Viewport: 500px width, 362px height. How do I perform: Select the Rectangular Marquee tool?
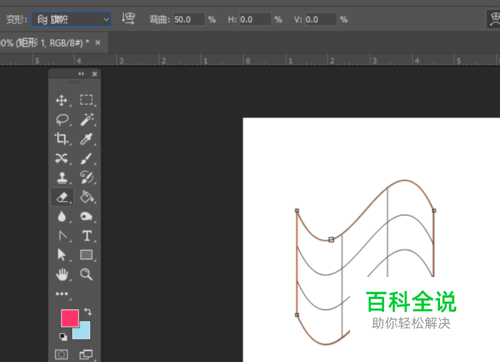(86, 100)
